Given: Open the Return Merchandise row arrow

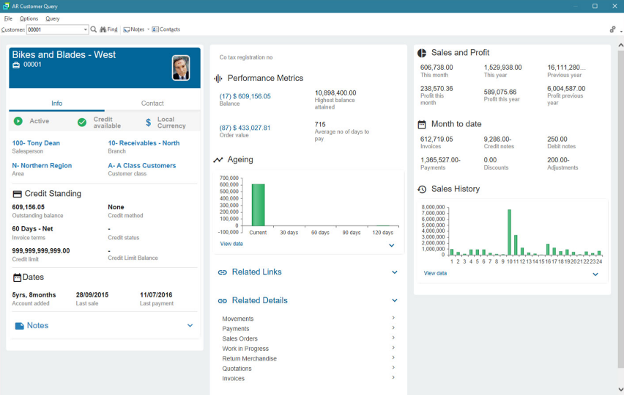Looking at the screenshot, I should coord(393,357).
